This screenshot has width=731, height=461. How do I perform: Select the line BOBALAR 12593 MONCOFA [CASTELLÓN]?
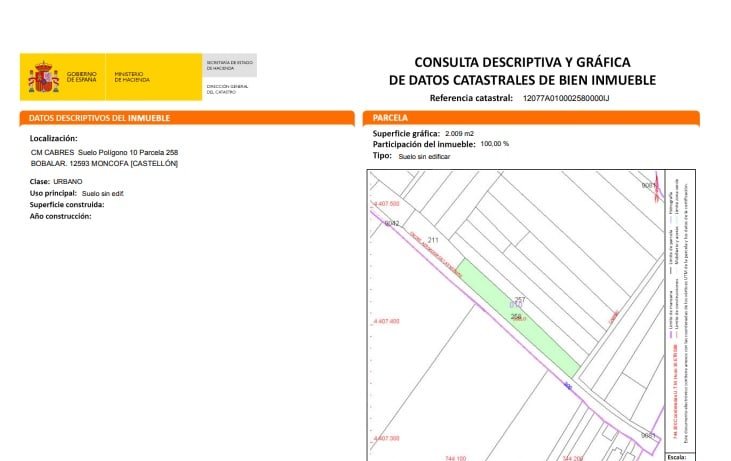coord(104,164)
